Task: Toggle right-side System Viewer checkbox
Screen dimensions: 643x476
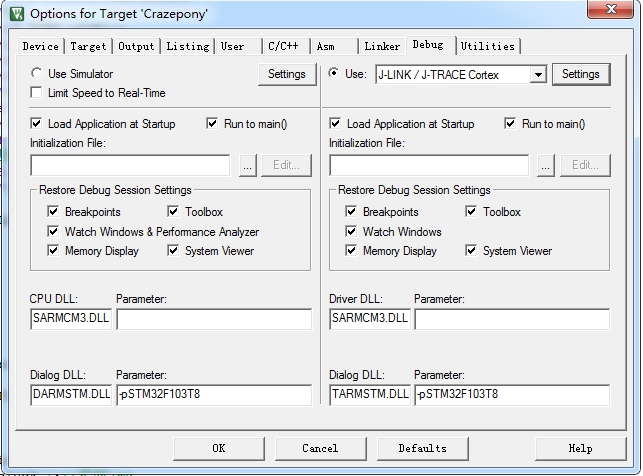Action: 471,251
